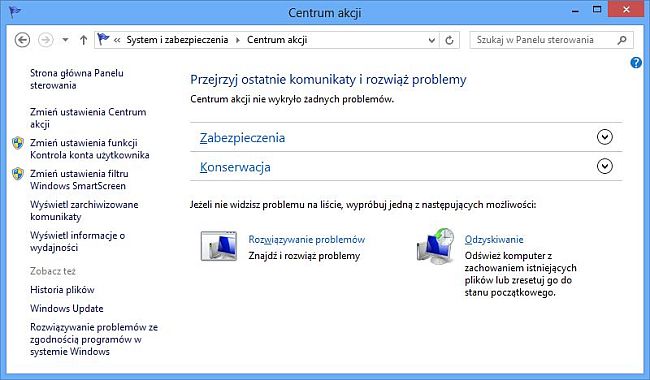The height and width of the screenshot is (380, 650).
Task: Click the 'Konserwacja' section header
Action: (x=235, y=167)
